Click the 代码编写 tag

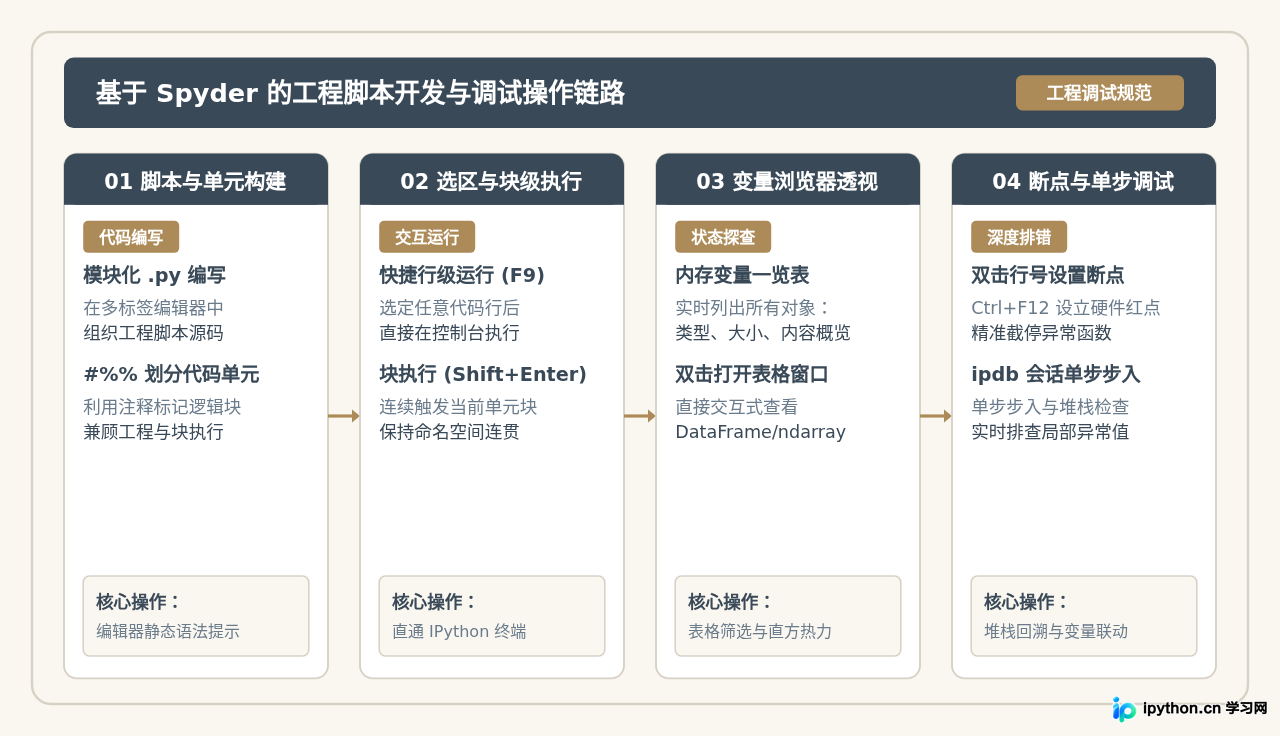pyautogui.click(x=131, y=237)
